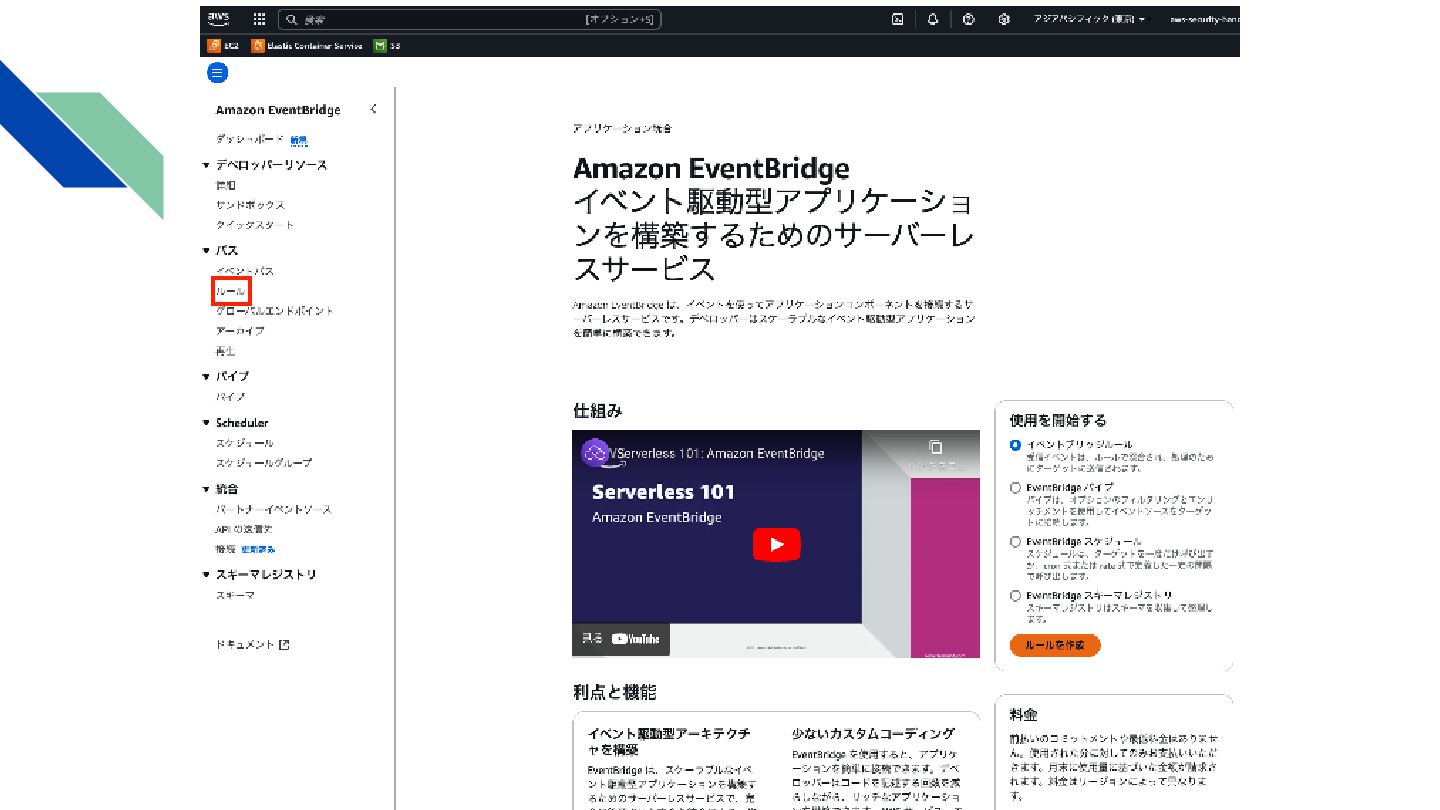Open external link icon beside ドキュメント
Viewport: 1440px width, 810px height.
284,645
